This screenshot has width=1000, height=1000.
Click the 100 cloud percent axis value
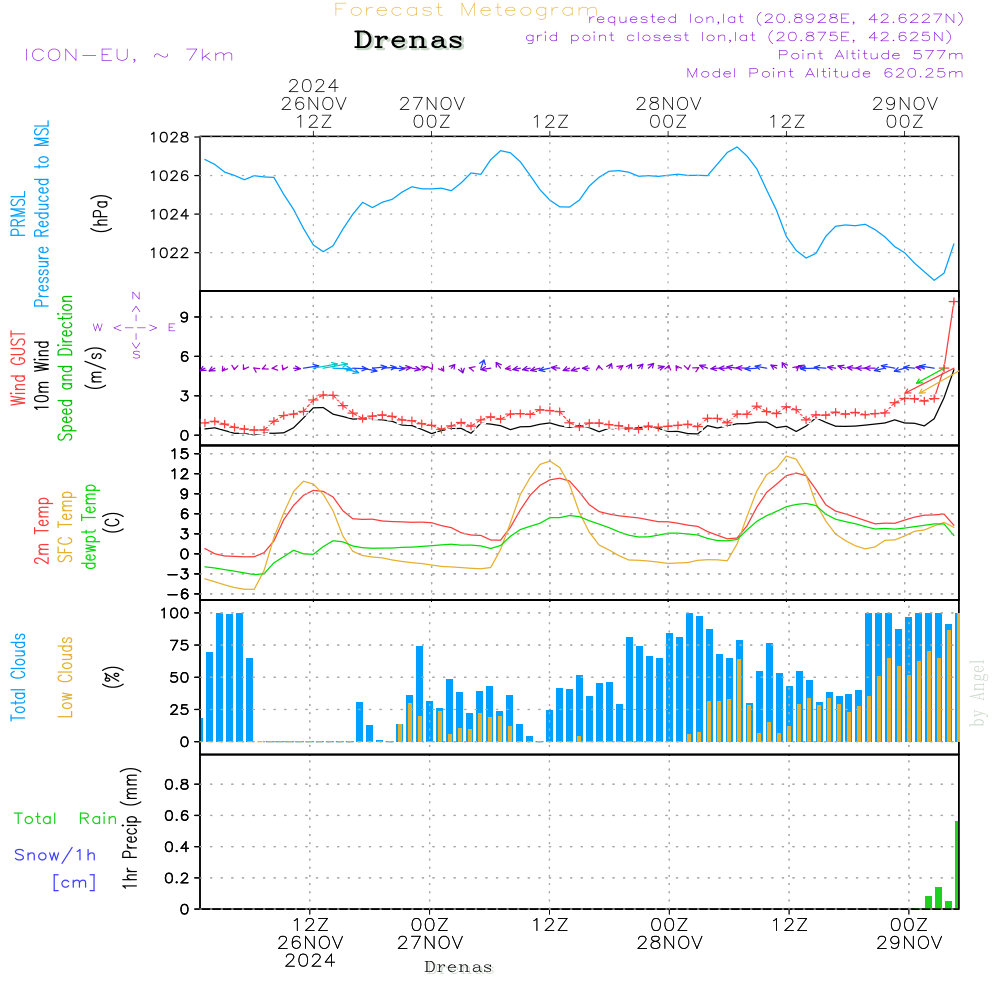(x=175, y=614)
